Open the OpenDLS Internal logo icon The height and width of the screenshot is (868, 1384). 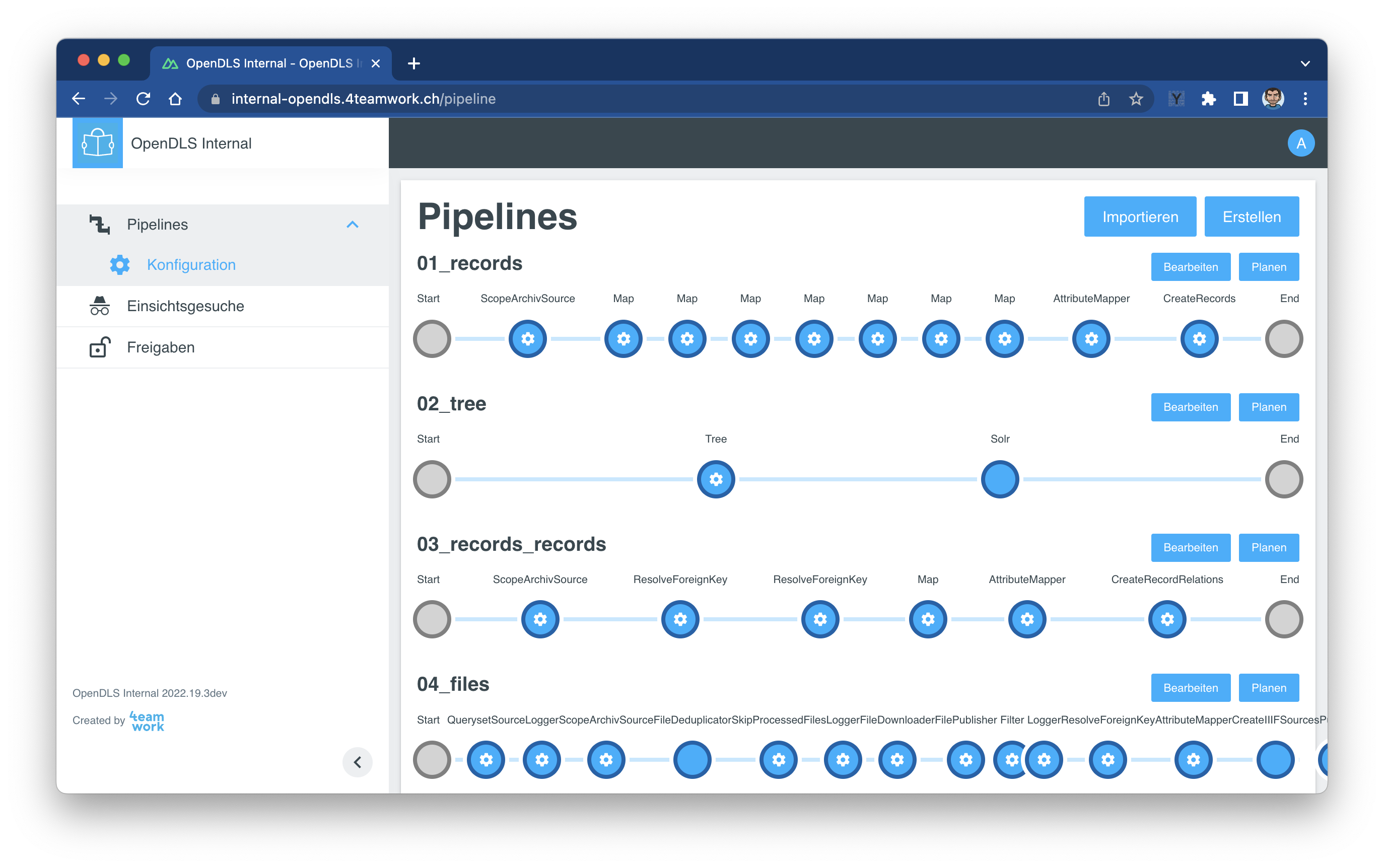tap(98, 143)
